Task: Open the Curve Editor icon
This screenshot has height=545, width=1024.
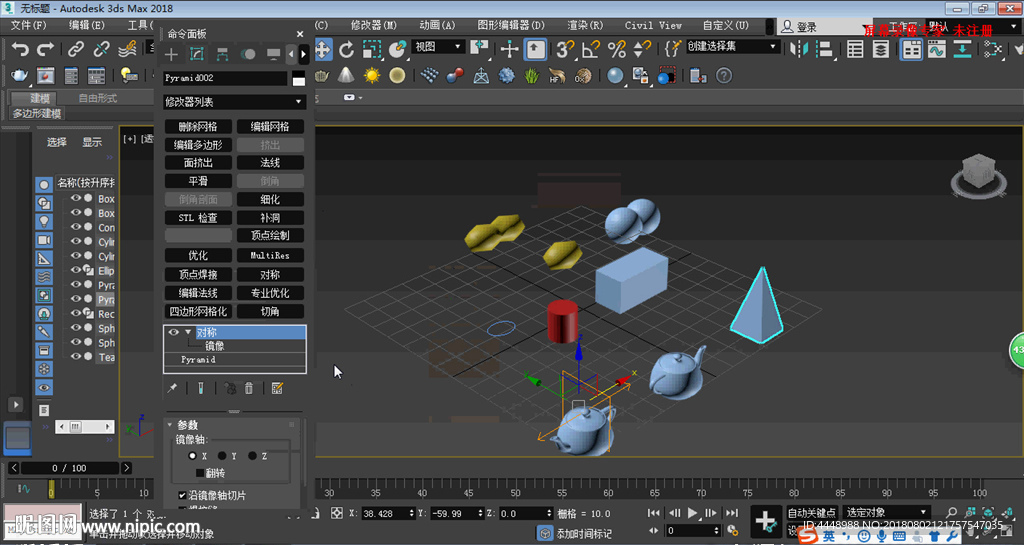Action: pyautogui.click(x=937, y=50)
